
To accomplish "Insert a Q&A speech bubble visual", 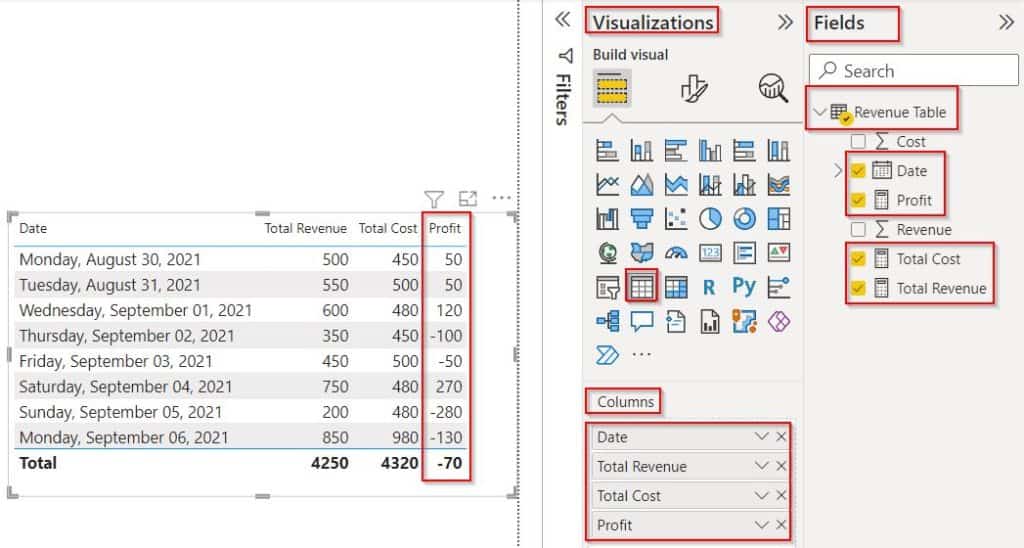I will (x=641, y=321).
